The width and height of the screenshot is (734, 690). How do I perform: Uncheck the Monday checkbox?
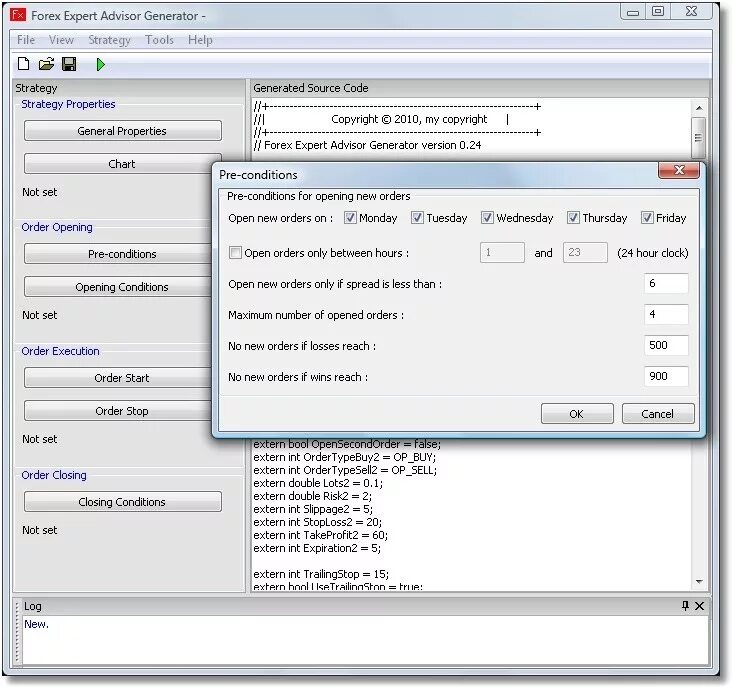[350, 218]
